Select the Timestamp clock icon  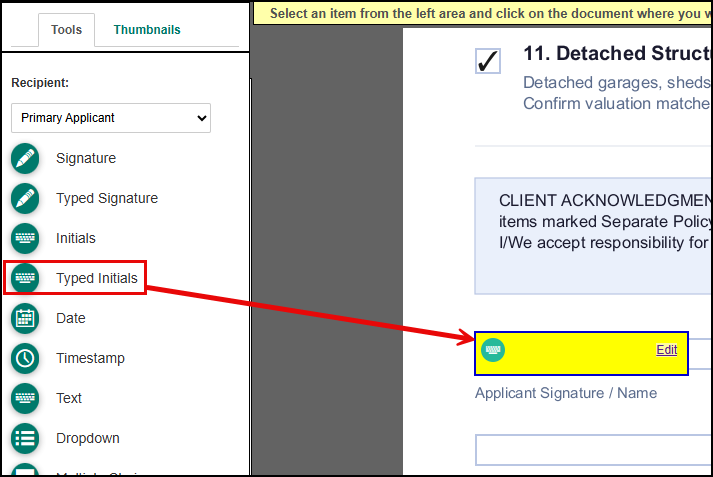click(25, 358)
